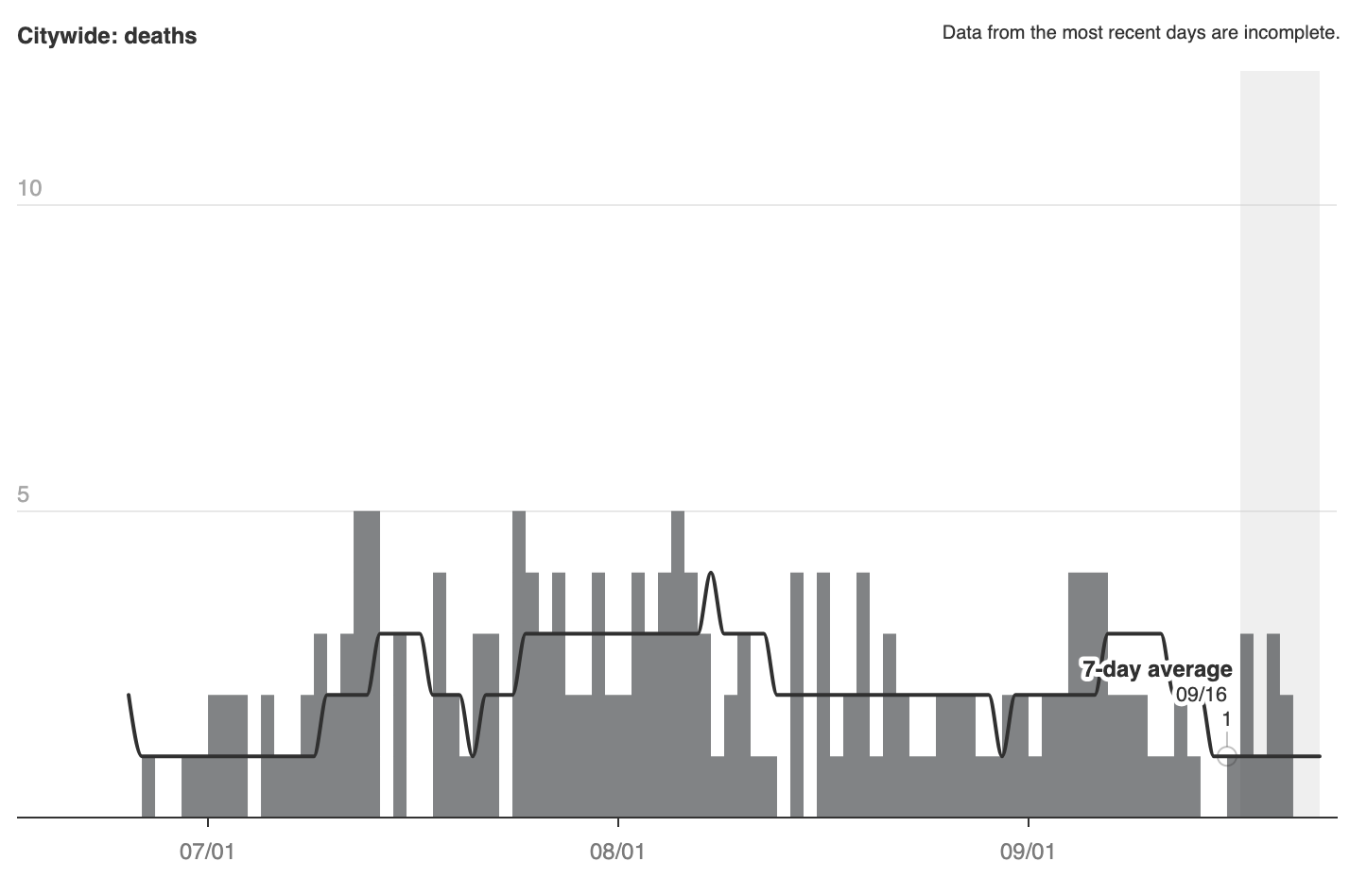Select the 08/01 date label on the axis
The image size is (1367, 896).
[x=616, y=852]
